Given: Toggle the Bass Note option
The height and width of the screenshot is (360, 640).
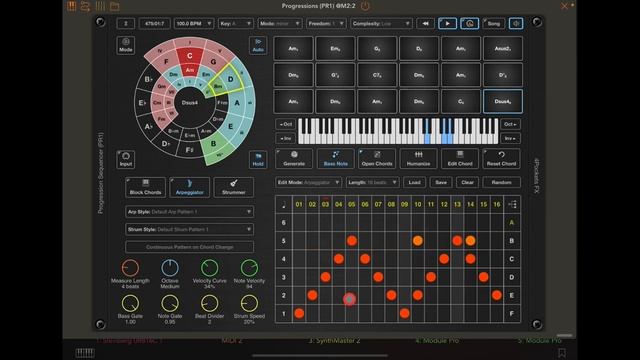Looking at the screenshot, I should tap(336, 158).
